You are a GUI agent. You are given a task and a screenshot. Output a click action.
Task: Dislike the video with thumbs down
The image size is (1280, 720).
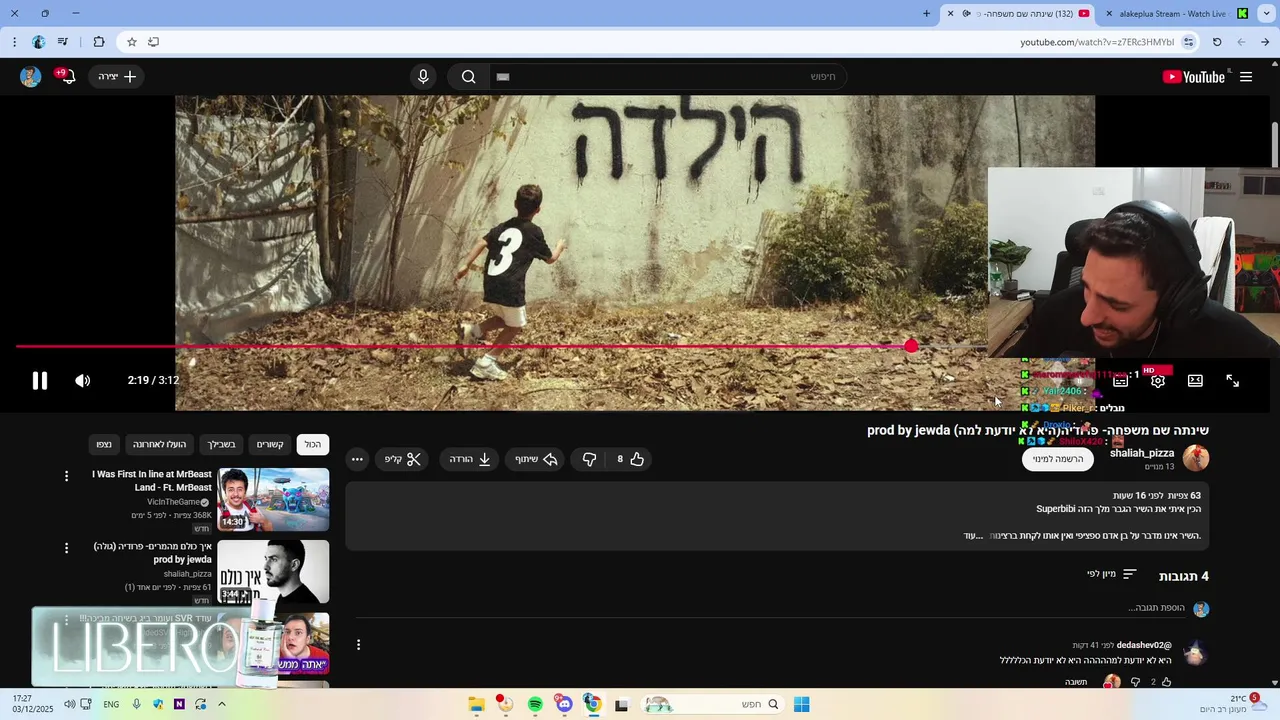point(590,459)
